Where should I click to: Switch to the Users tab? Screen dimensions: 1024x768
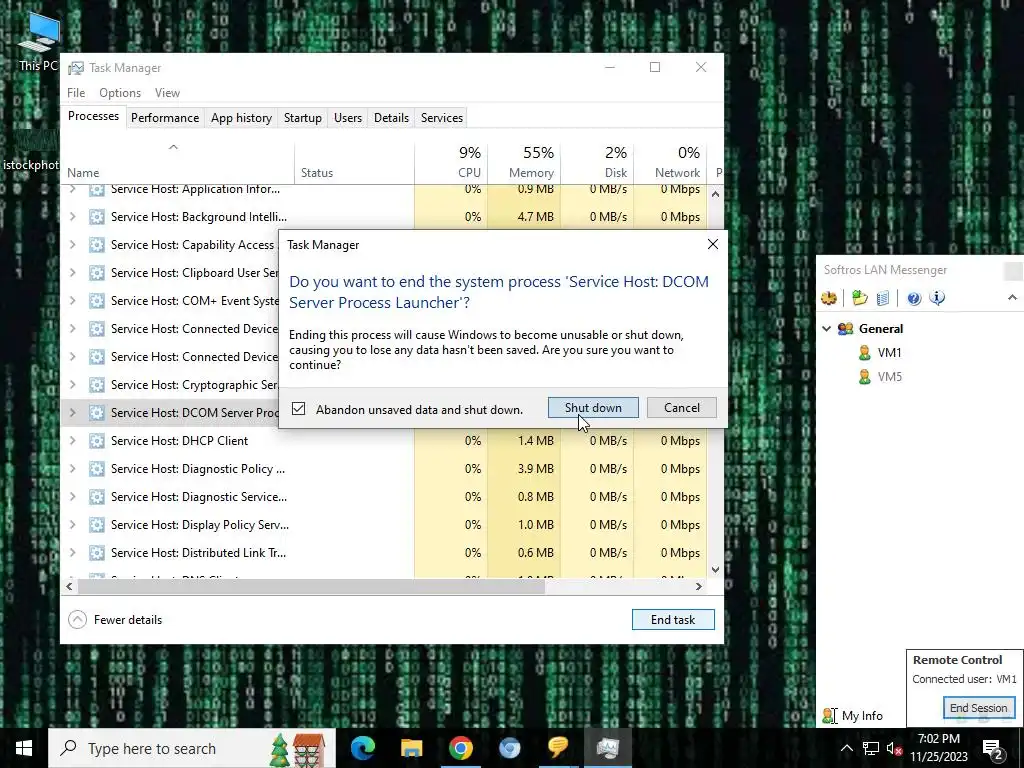(x=347, y=118)
